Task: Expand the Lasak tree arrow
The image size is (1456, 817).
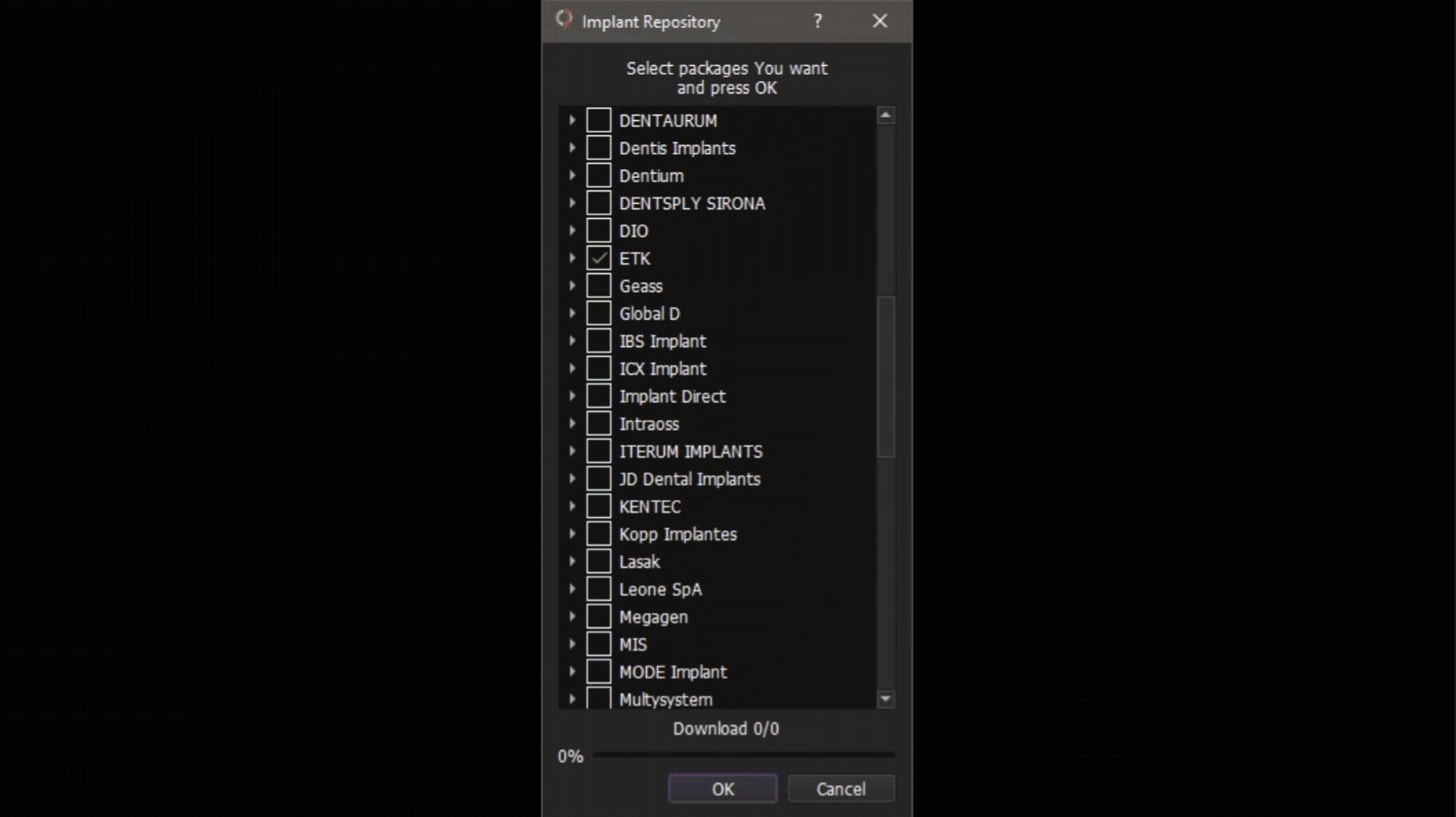Action: pyautogui.click(x=572, y=562)
